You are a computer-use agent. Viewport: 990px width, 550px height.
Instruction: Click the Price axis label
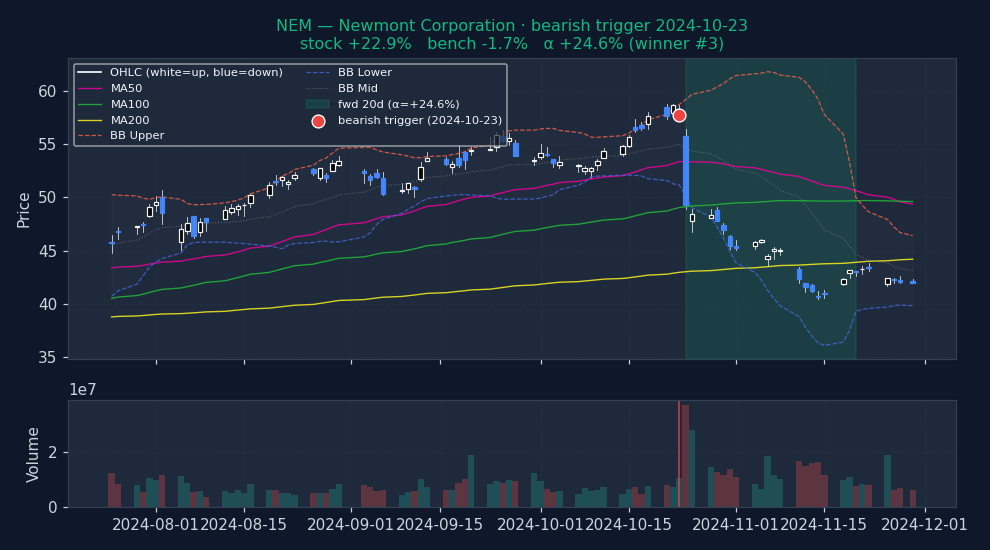(x=24, y=209)
